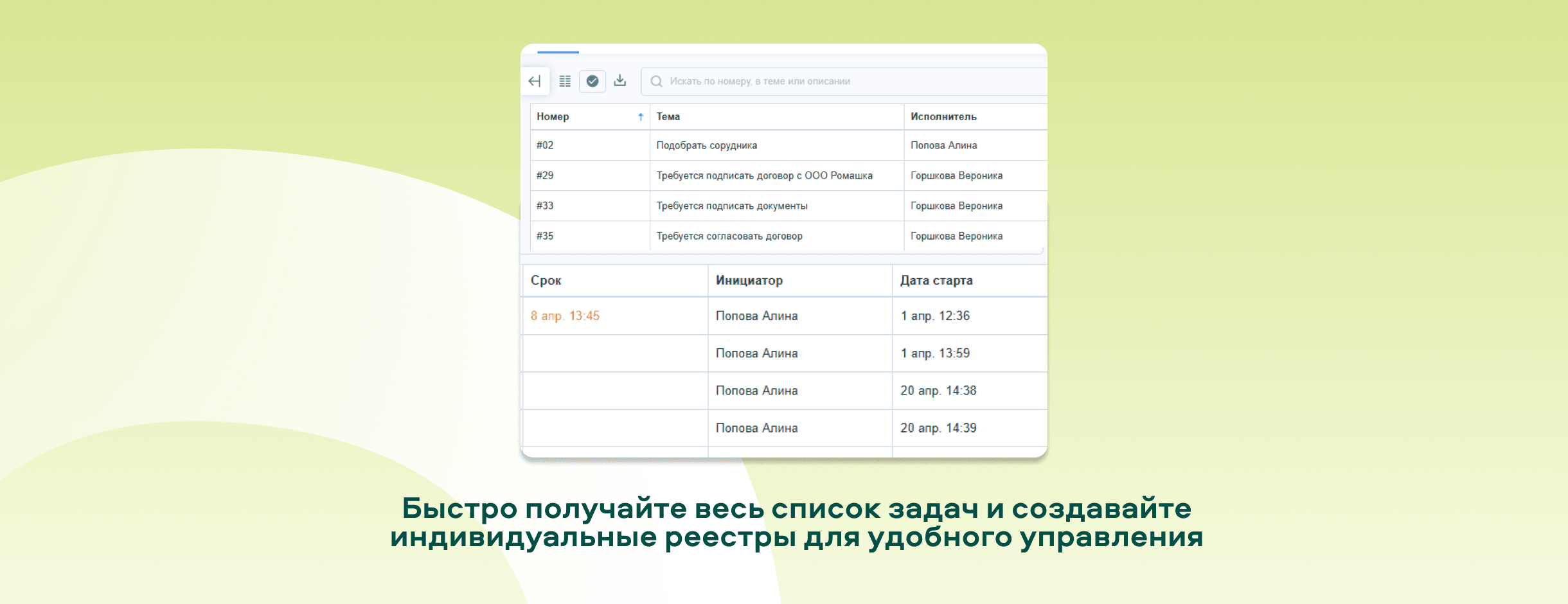
Task: Select the active tab with the blue underline
Action: point(558,51)
